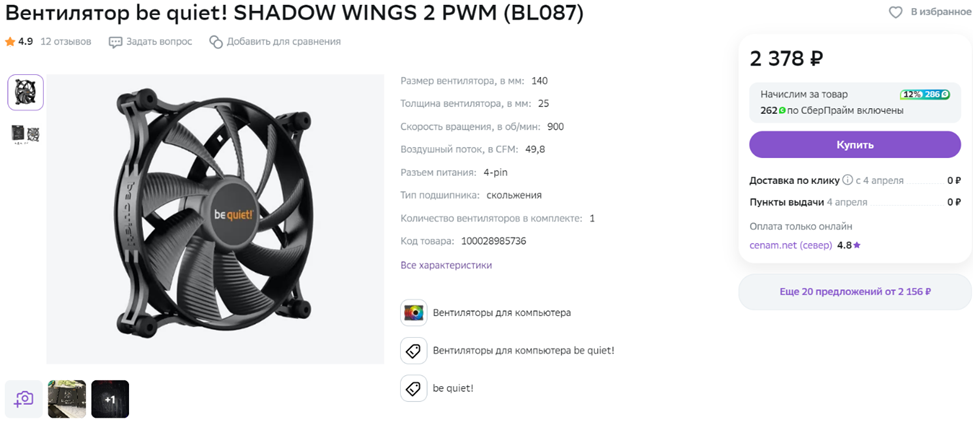Viewport: 973px width, 425px height.
Task: Select the first fan thumbnail
Action: (25, 92)
